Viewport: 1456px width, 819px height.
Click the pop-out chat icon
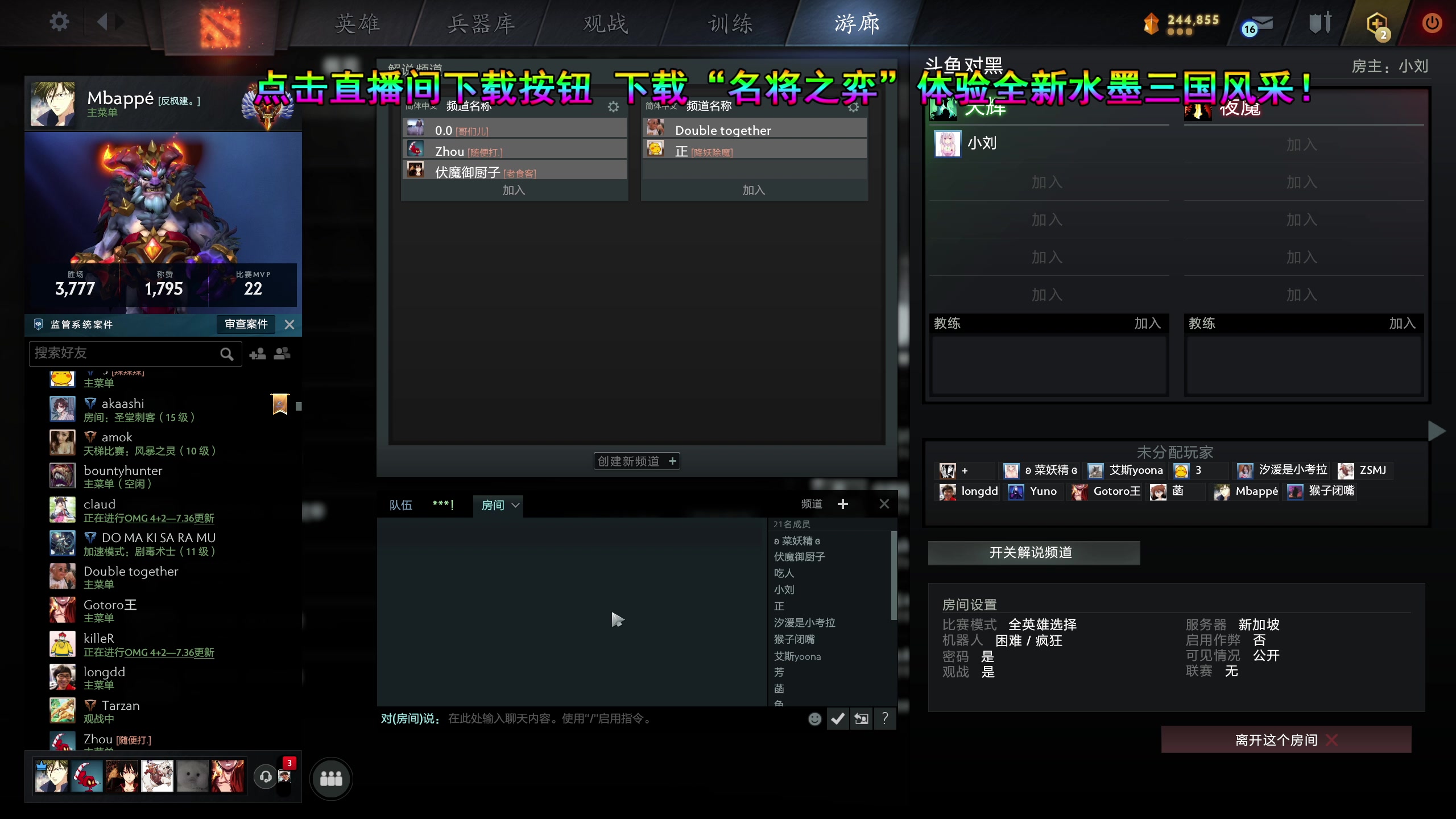861,719
